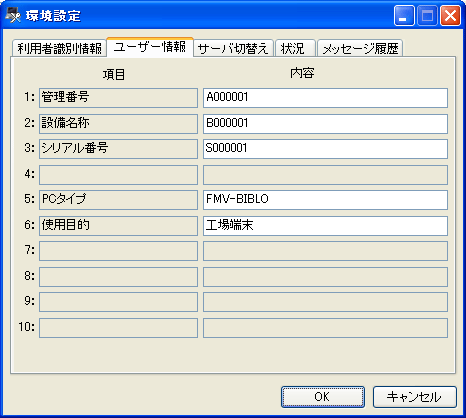Open the サーバ切替え tab
Image resolution: width=466 pixels, height=418 pixels.
click(233, 48)
